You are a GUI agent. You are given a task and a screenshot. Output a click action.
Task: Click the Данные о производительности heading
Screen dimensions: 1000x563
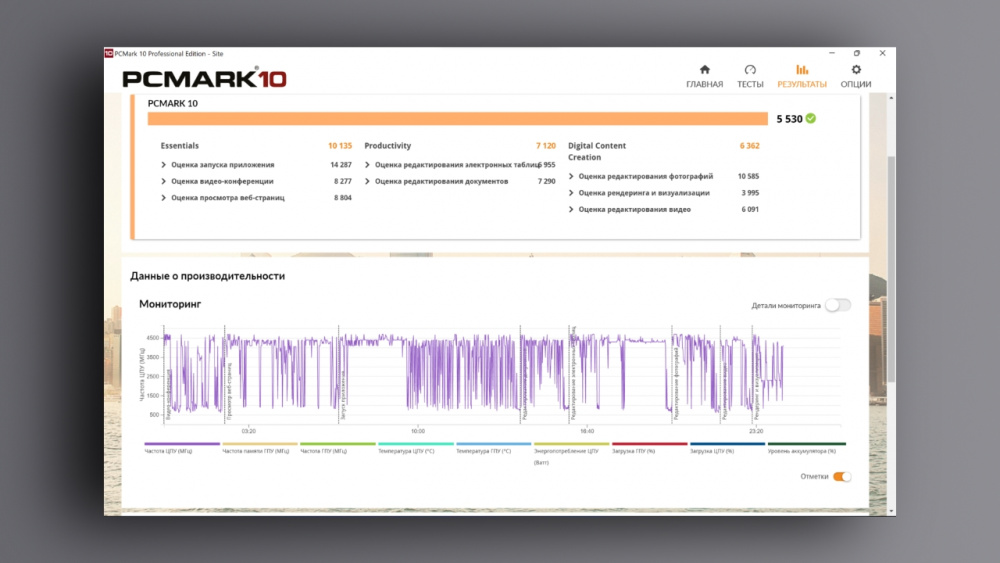pyautogui.click(x=207, y=276)
